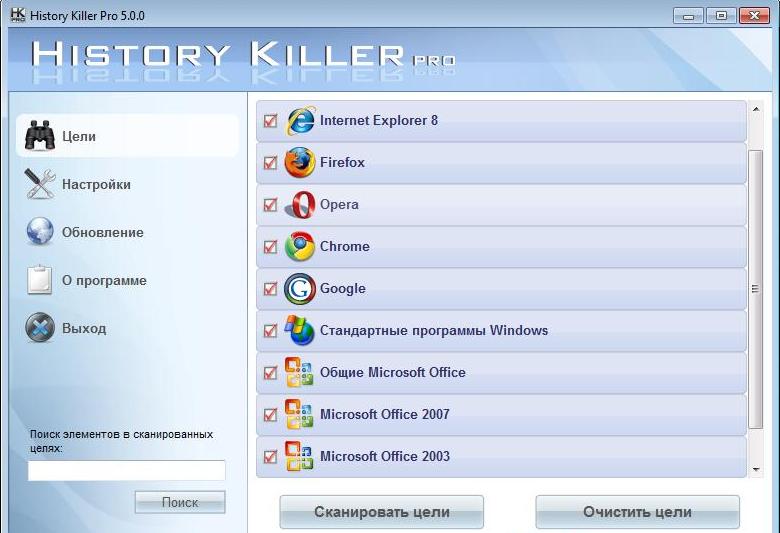Open the Настройки section

[x=96, y=185]
